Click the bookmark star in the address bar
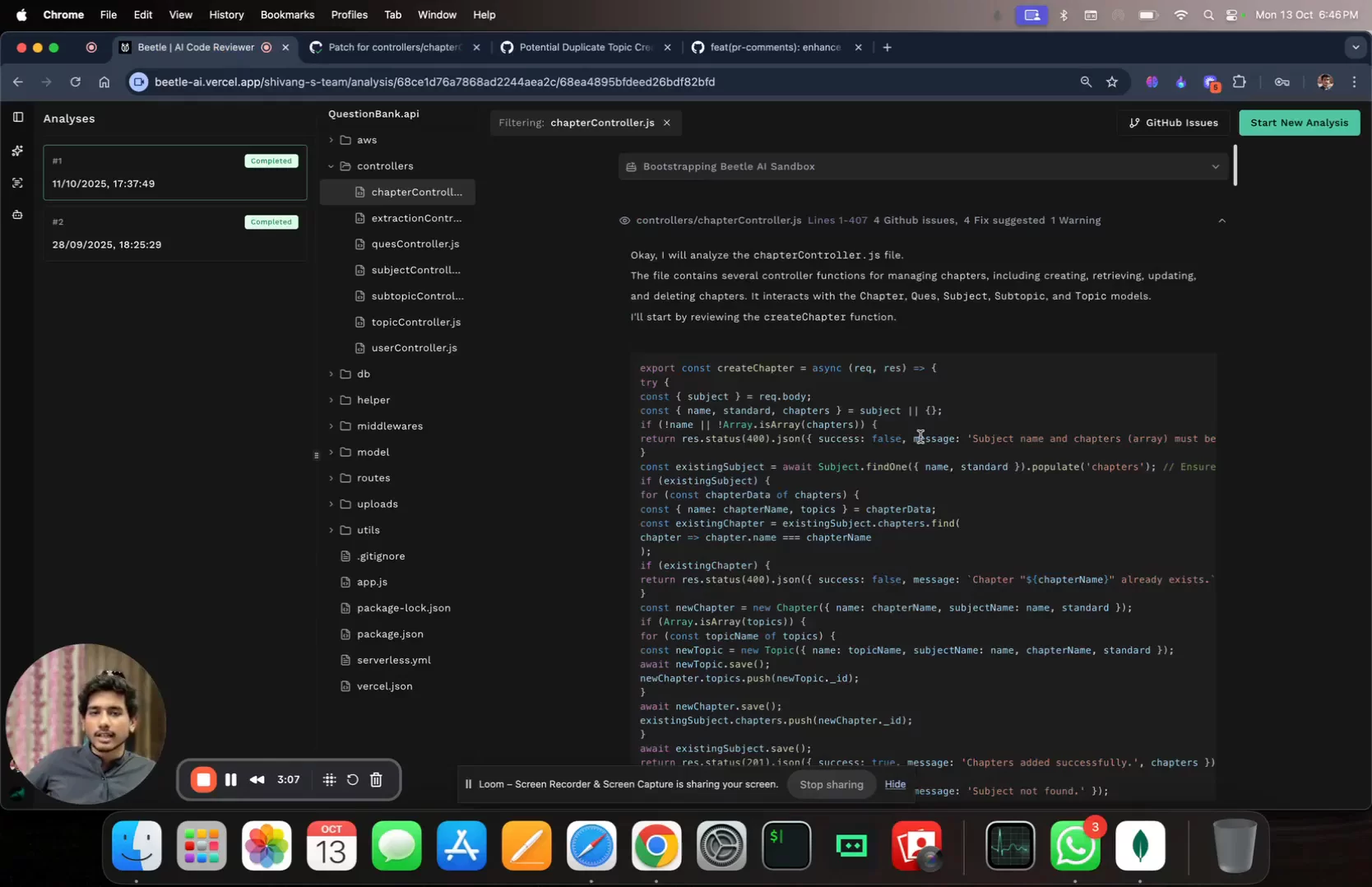1372x887 pixels. pos(1111,81)
